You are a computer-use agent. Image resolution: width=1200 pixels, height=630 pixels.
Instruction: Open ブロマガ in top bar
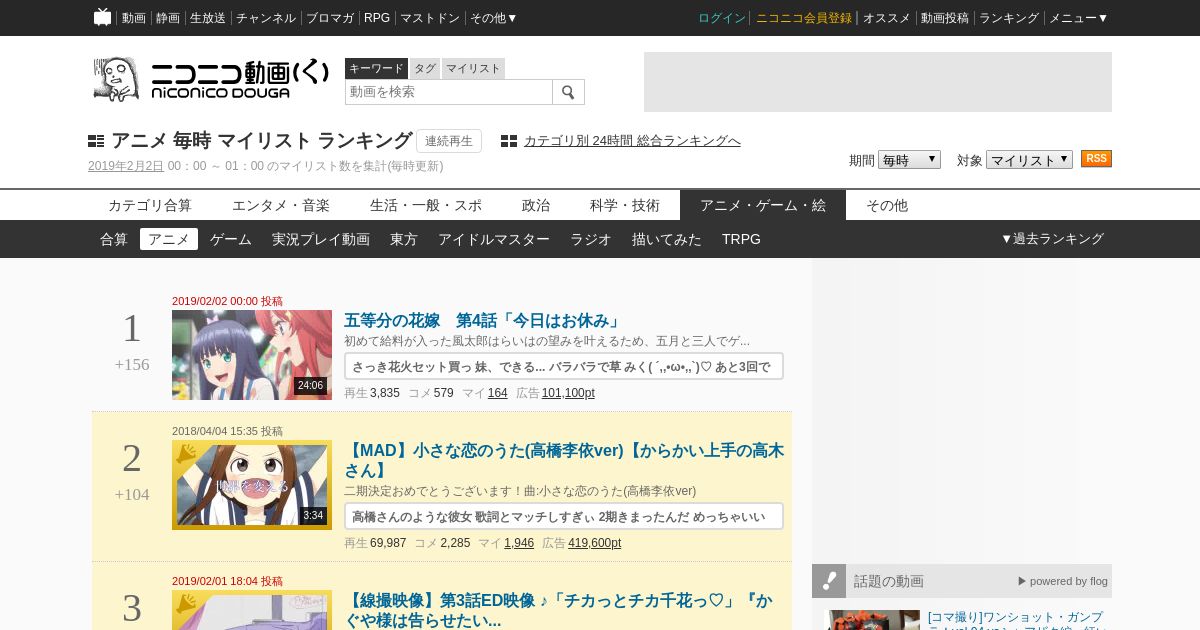(329, 18)
